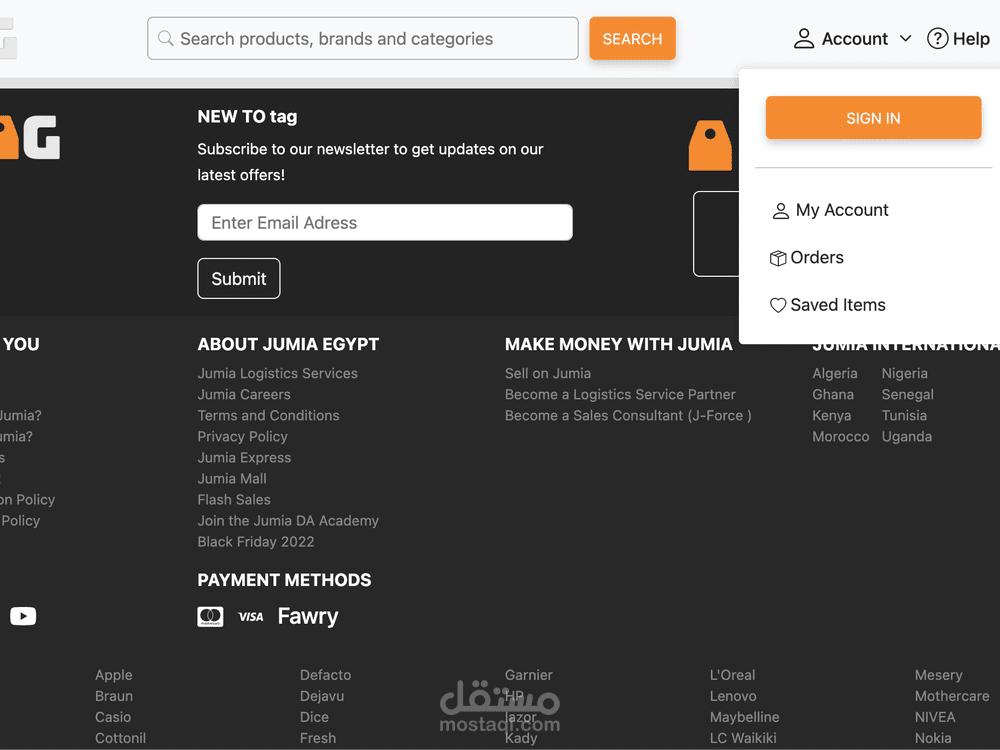Click the Fawry payment logo

(x=308, y=617)
